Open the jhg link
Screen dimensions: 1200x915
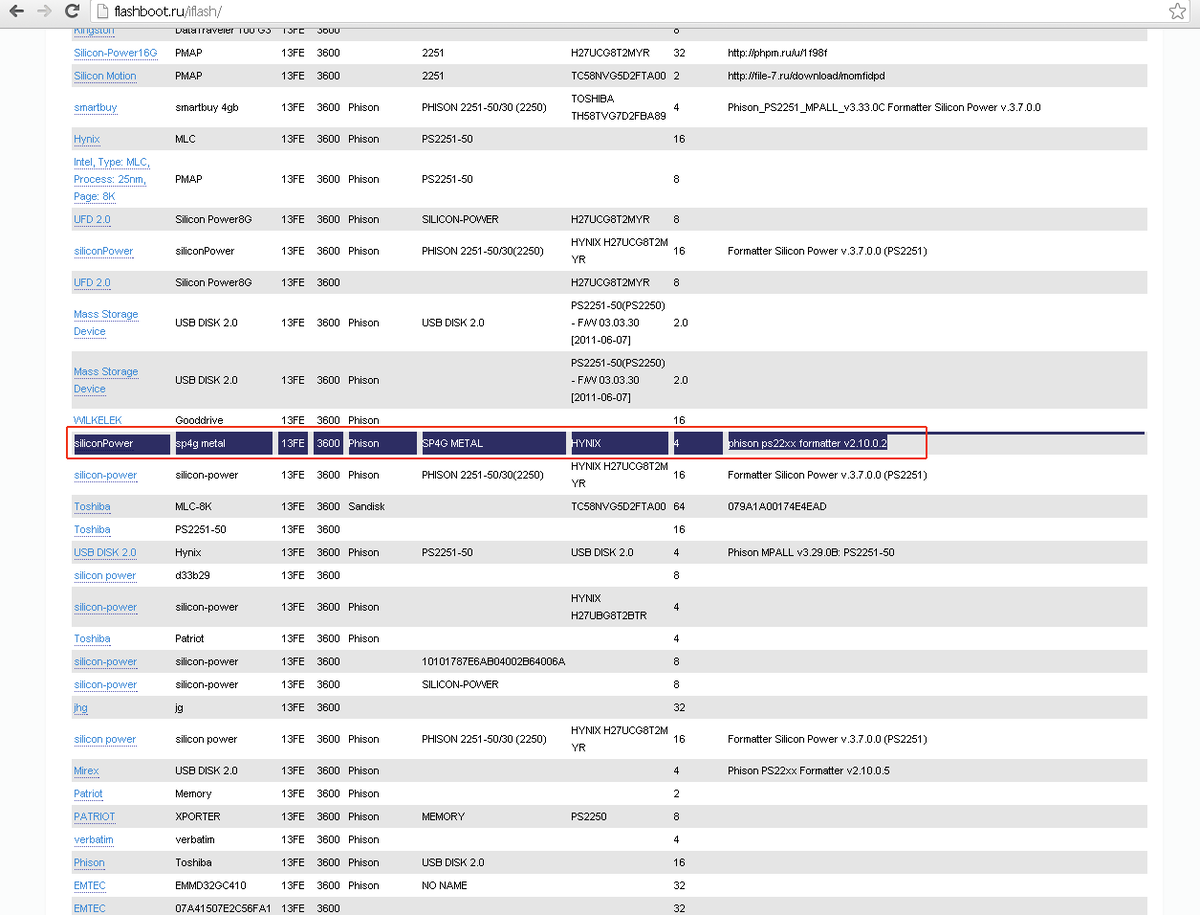point(81,707)
